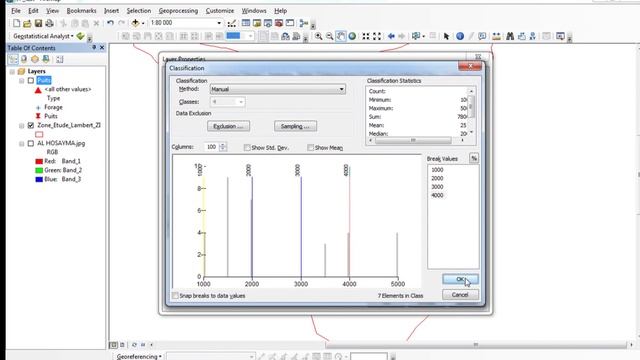Image resolution: width=640 pixels, height=360 pixels.
Task: Collapse the Puits layer node
Action: pyautogui.click(x=21, y=80)
